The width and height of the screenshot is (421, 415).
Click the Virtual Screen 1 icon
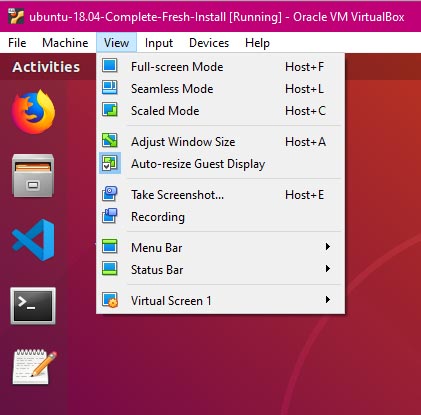(110, 300)
